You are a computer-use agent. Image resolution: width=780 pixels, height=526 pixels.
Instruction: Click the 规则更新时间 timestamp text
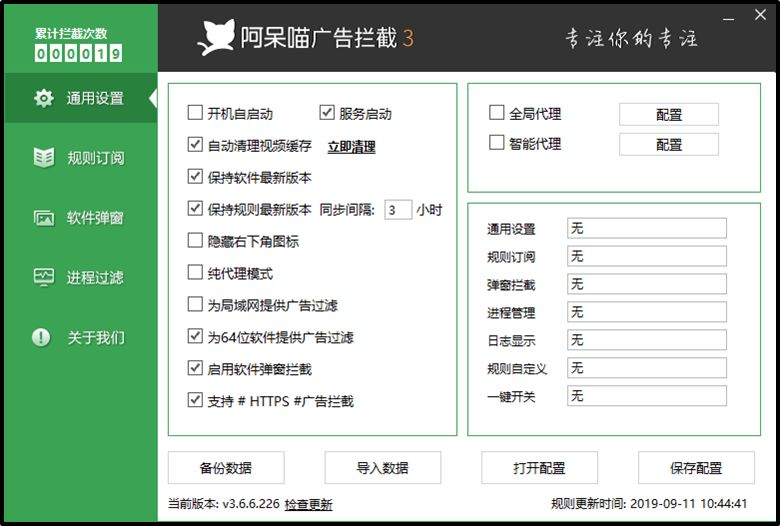(649, 504)
